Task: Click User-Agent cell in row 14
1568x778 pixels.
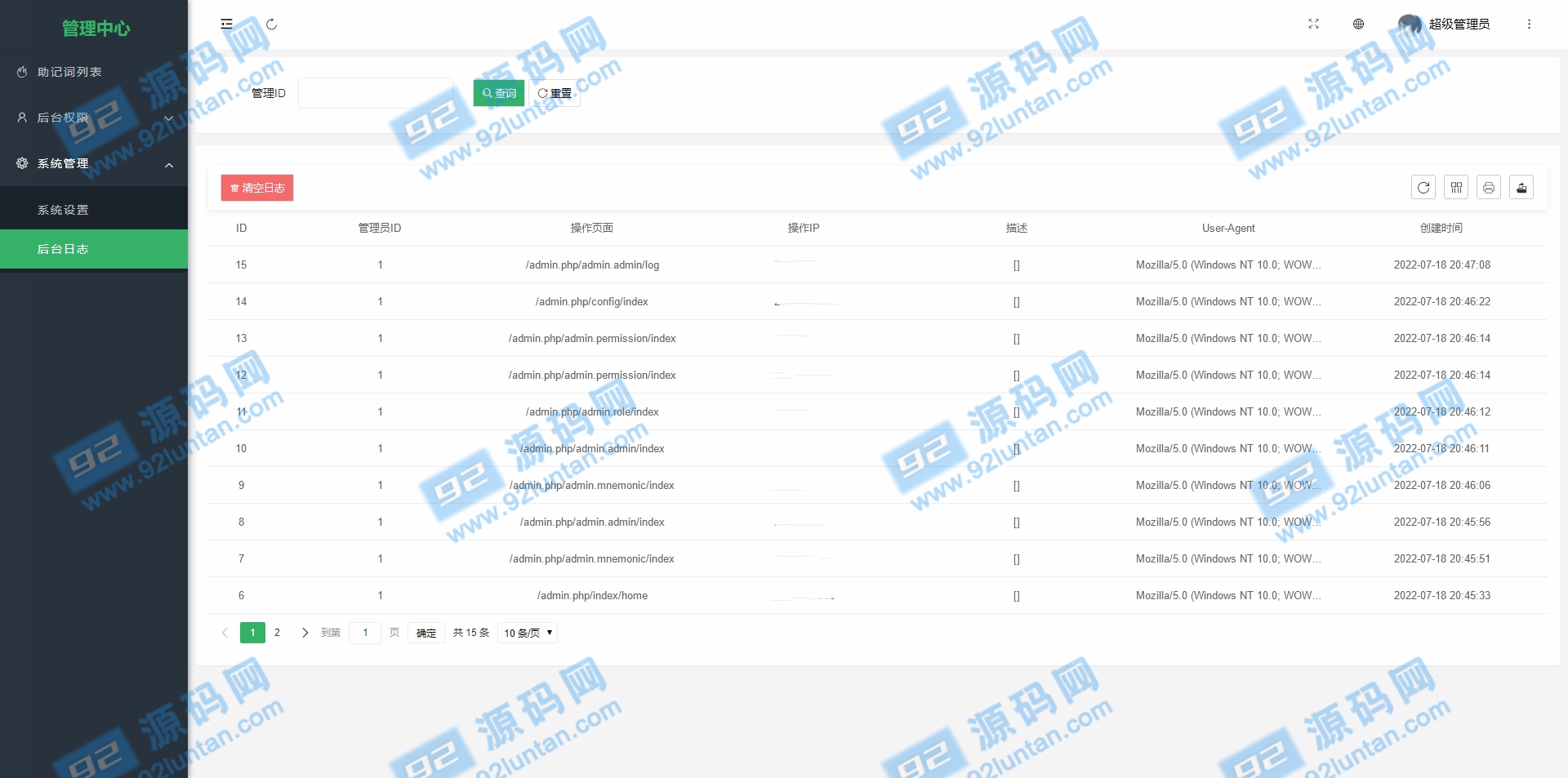Action: 1228,301
